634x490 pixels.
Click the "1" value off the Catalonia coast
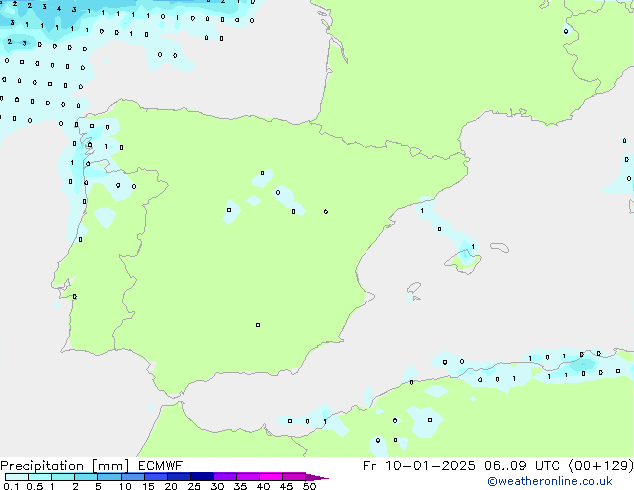click(422, 211)
